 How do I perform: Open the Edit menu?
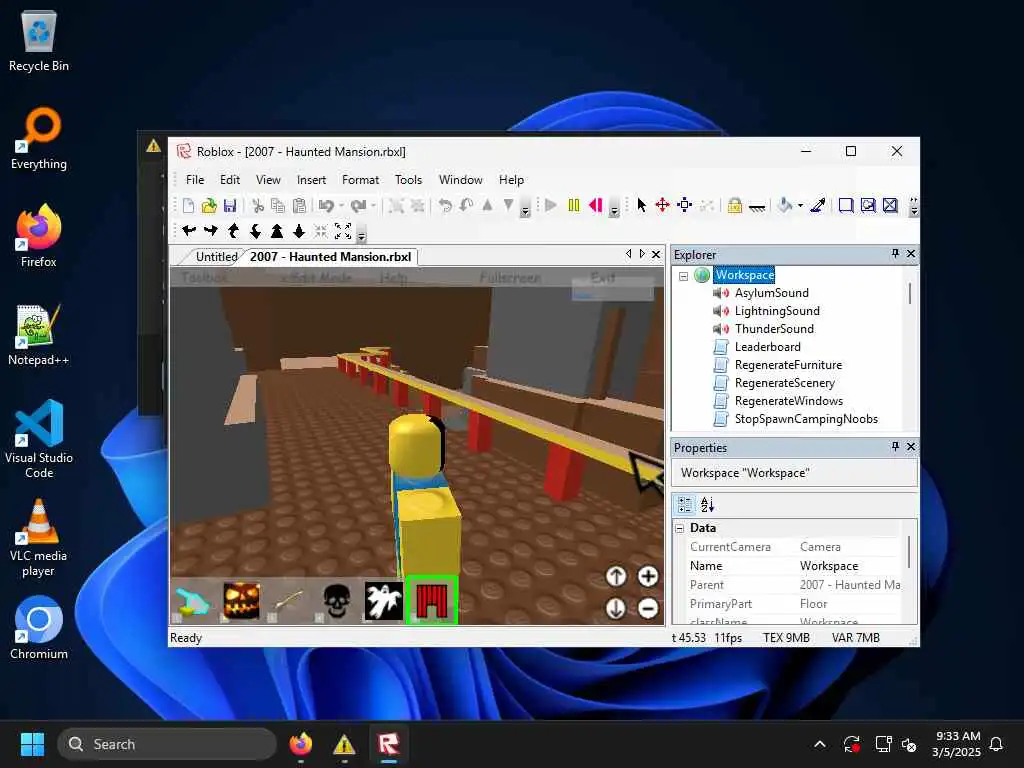pos(230,180)
